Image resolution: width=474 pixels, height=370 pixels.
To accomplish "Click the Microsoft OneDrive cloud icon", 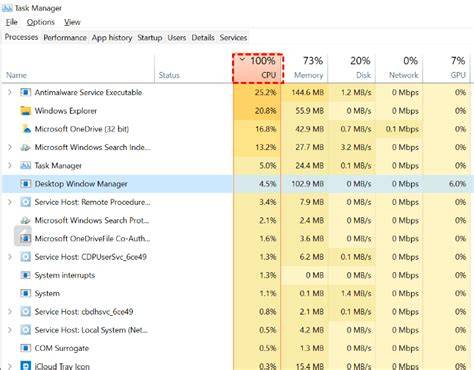I will tap(26, 129).
